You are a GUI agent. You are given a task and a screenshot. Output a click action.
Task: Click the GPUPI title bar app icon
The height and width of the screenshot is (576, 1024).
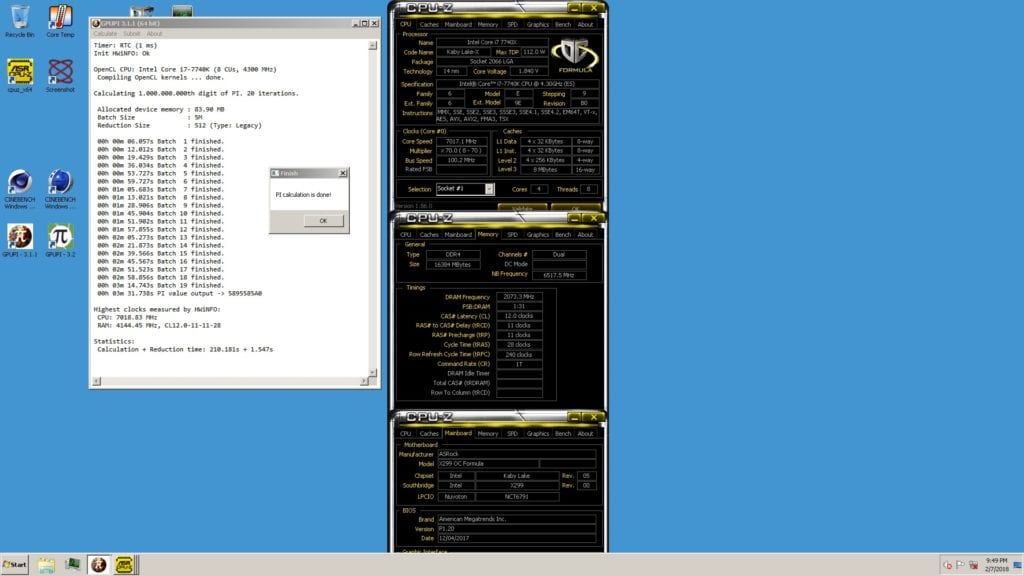(96, 24)
